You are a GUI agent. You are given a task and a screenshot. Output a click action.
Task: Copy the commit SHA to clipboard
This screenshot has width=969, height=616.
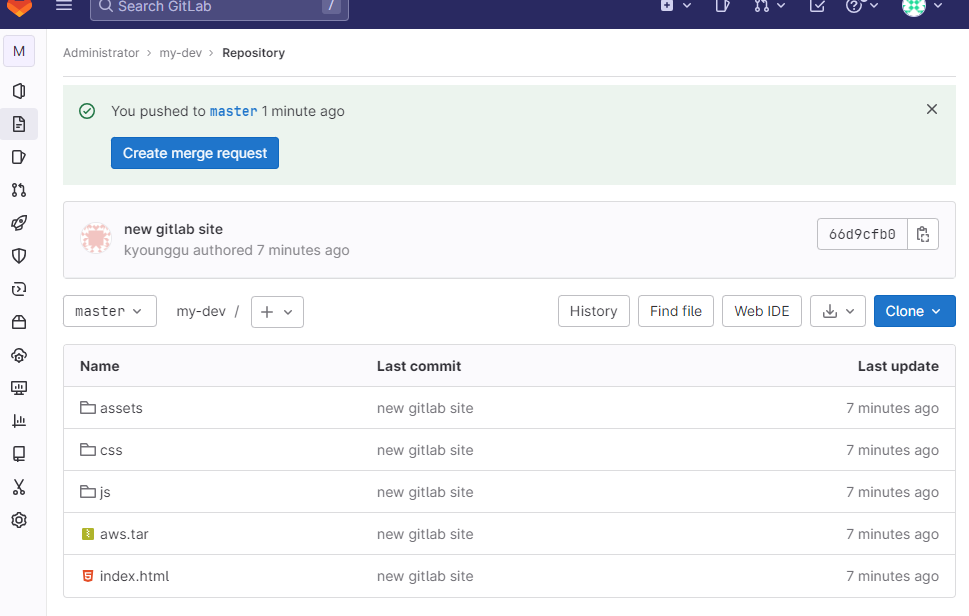point(923,234)
